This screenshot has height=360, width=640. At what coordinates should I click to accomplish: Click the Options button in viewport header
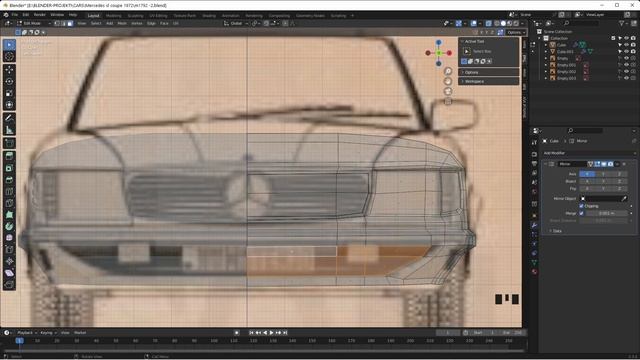516,32
